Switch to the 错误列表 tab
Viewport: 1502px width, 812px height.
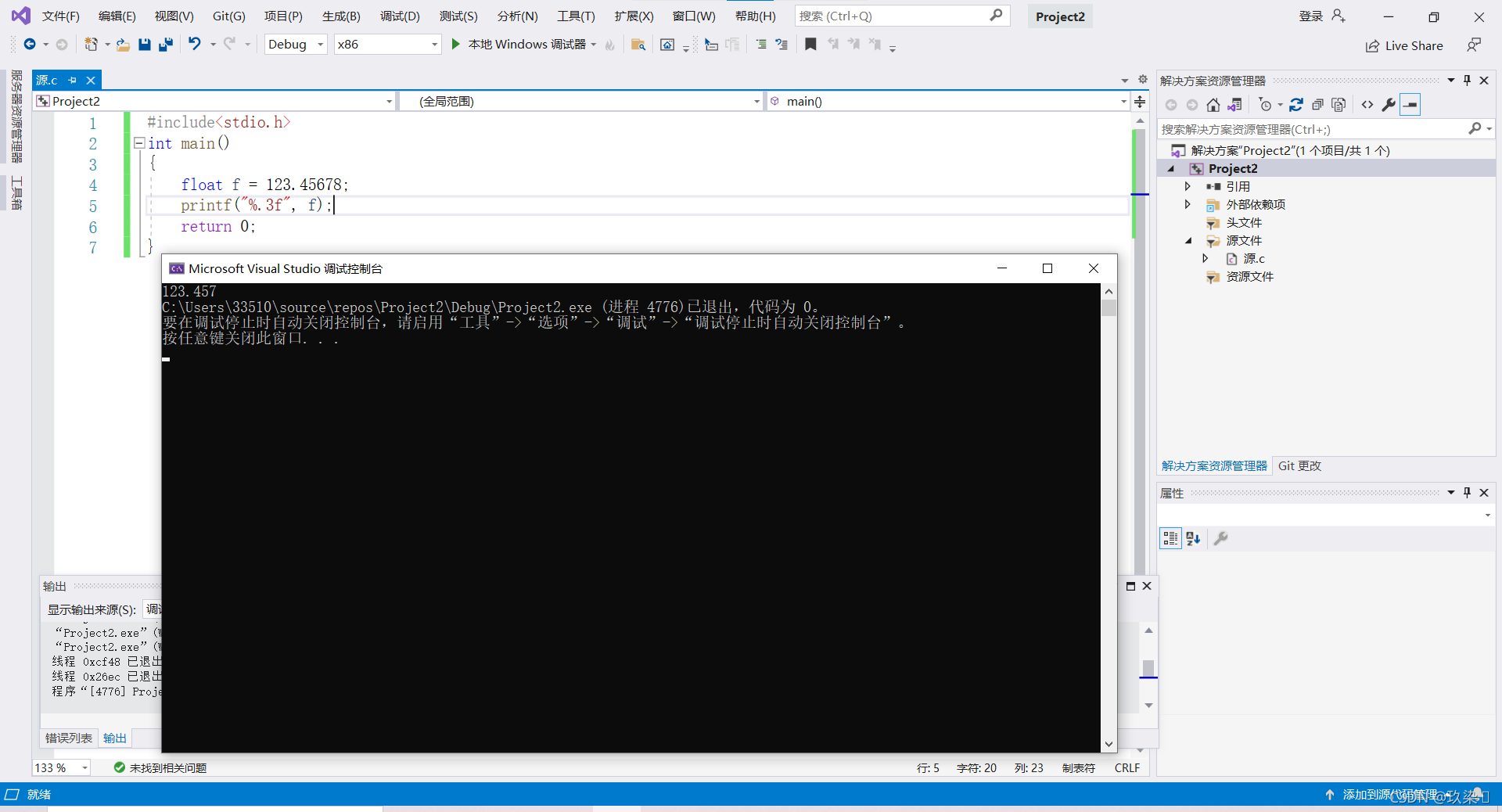(x=68, y=738)
